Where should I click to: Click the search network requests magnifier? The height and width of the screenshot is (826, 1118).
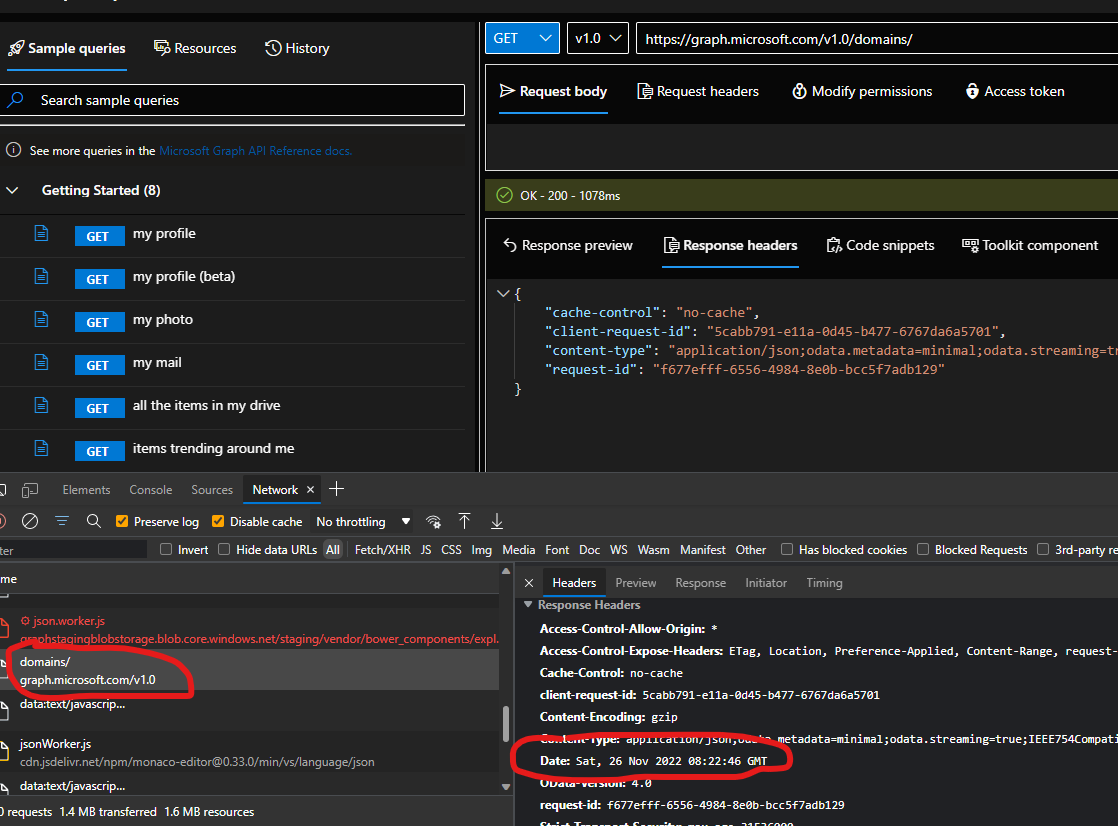[x=93, y=521]
